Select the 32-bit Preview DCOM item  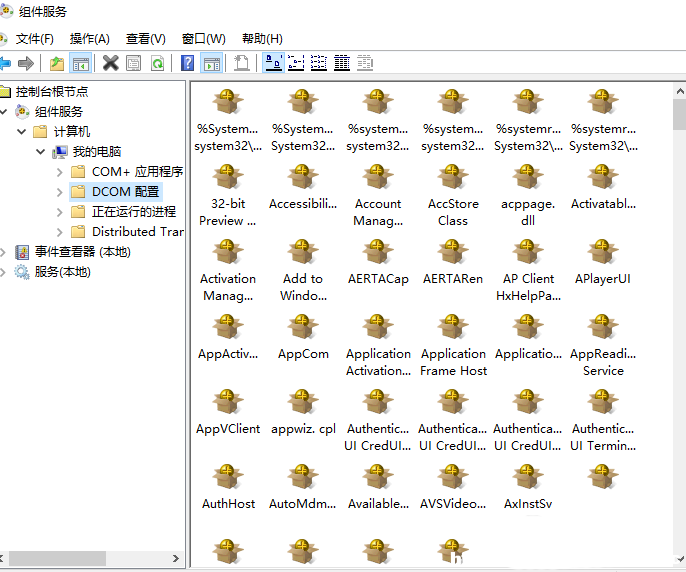pos(228,195)
